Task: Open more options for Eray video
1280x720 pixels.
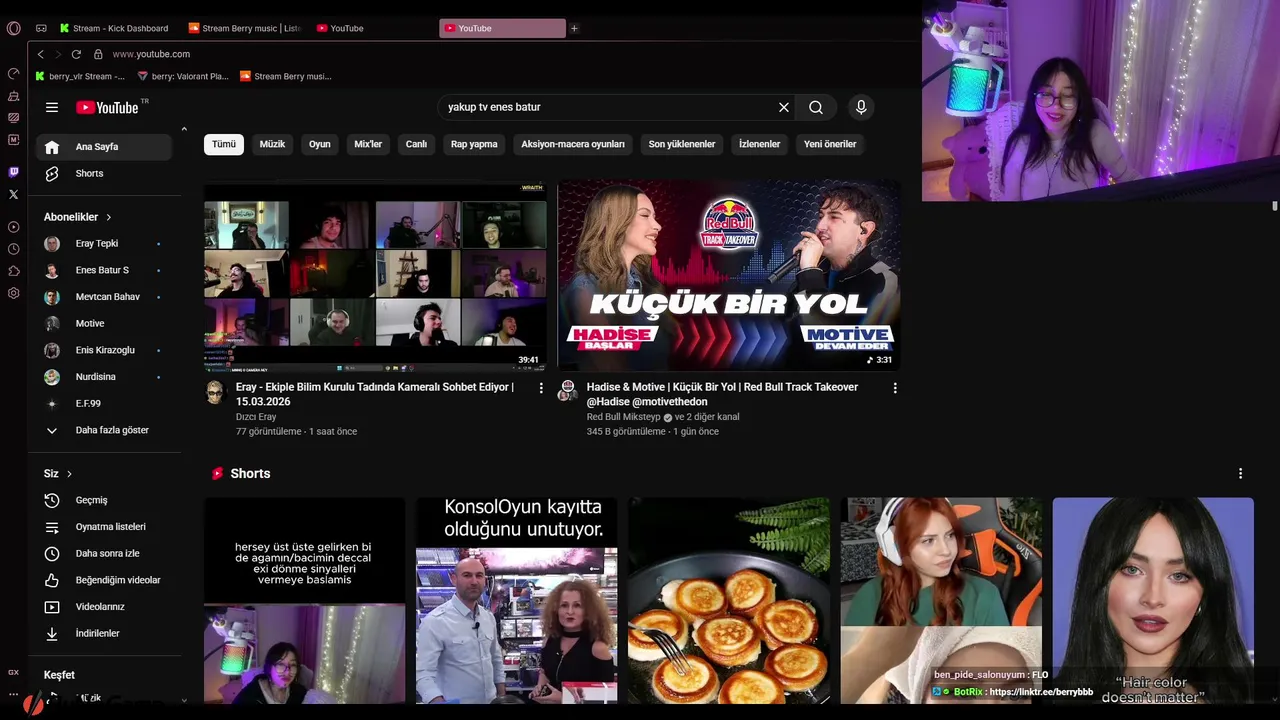Action: tap(541, 388)
